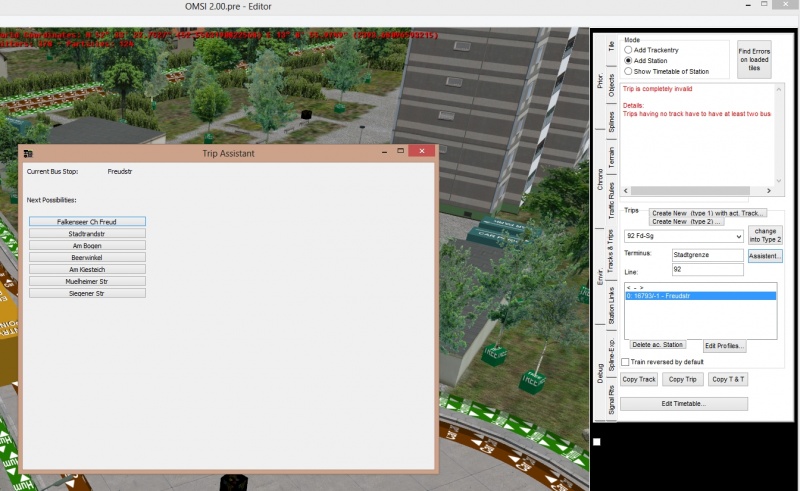
Task: Enable Train reversed by default
Action: tap(625, 362)
